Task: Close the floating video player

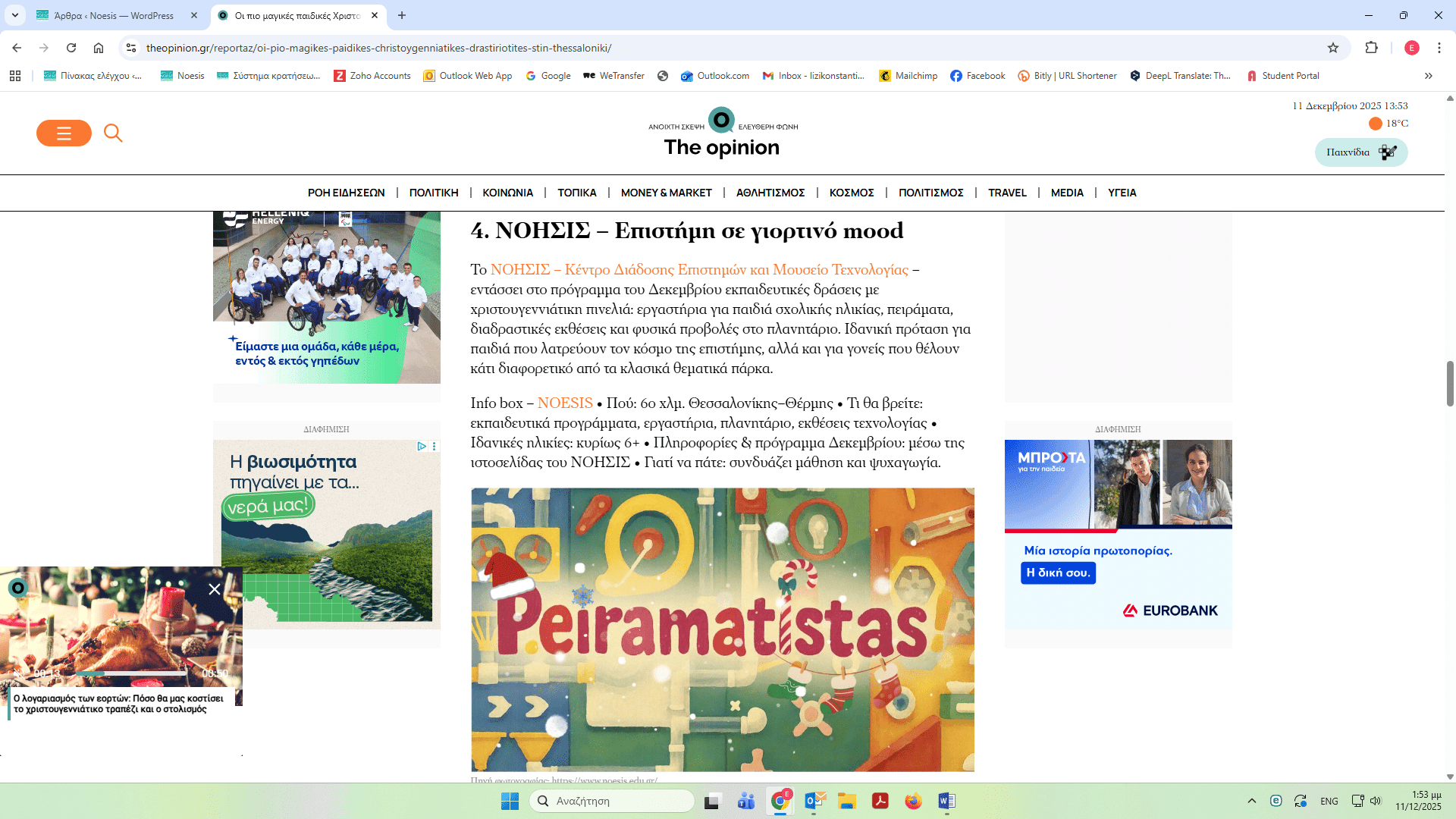Action: 215,589
